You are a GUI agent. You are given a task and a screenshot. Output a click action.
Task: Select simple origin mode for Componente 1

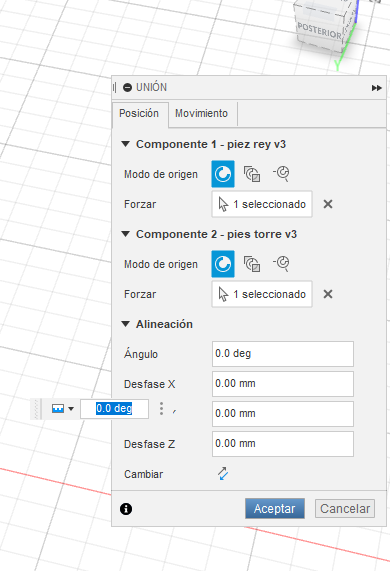223,174
